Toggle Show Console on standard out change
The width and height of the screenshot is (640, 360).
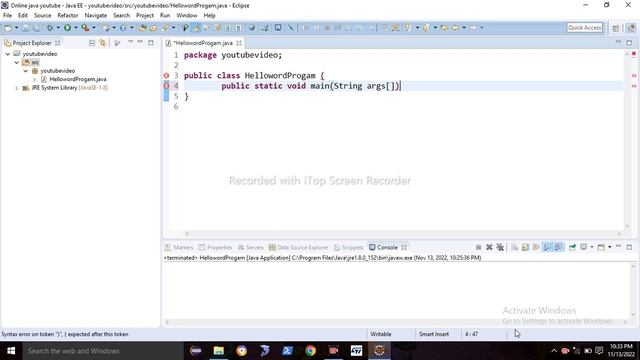coord(547,247)
